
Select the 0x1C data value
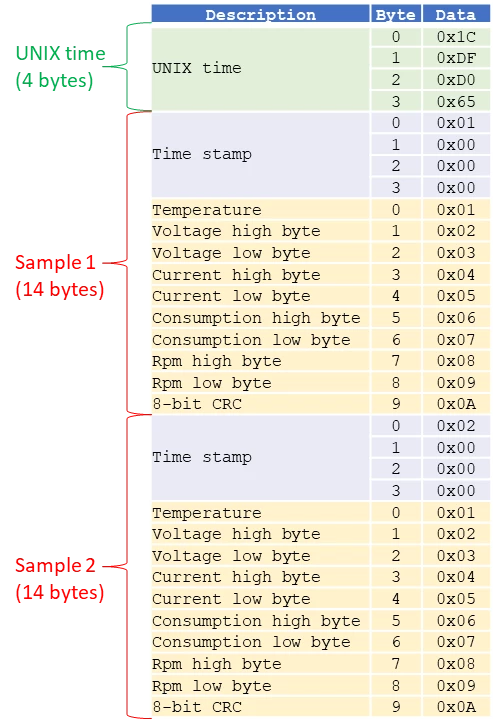[x=456, y=37]
